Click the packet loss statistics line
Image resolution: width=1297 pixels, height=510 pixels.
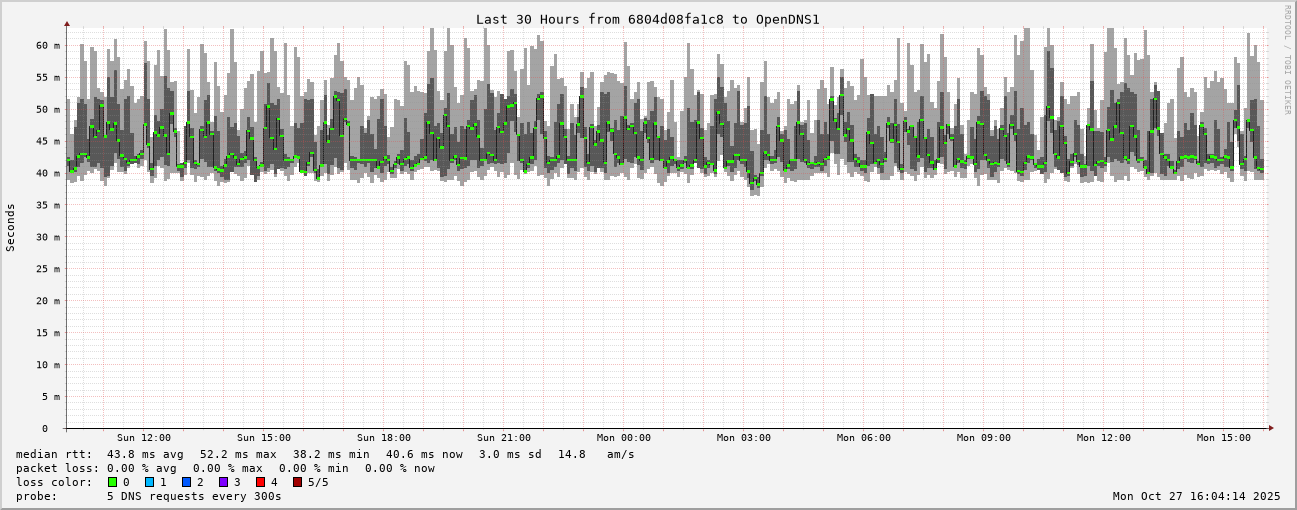pyautogui.click(x=225, y=468)
